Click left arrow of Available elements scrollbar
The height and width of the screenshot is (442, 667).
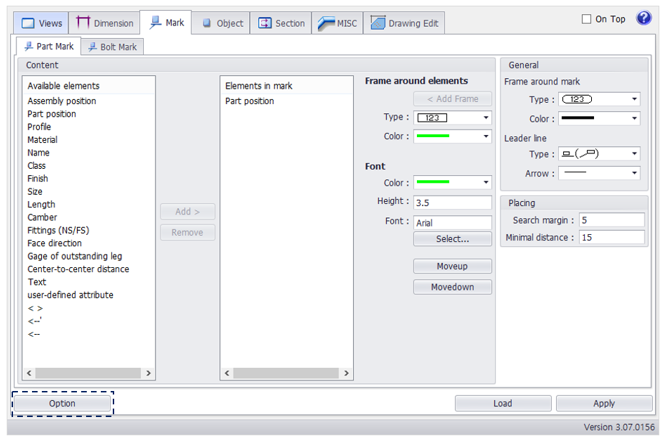29,373
